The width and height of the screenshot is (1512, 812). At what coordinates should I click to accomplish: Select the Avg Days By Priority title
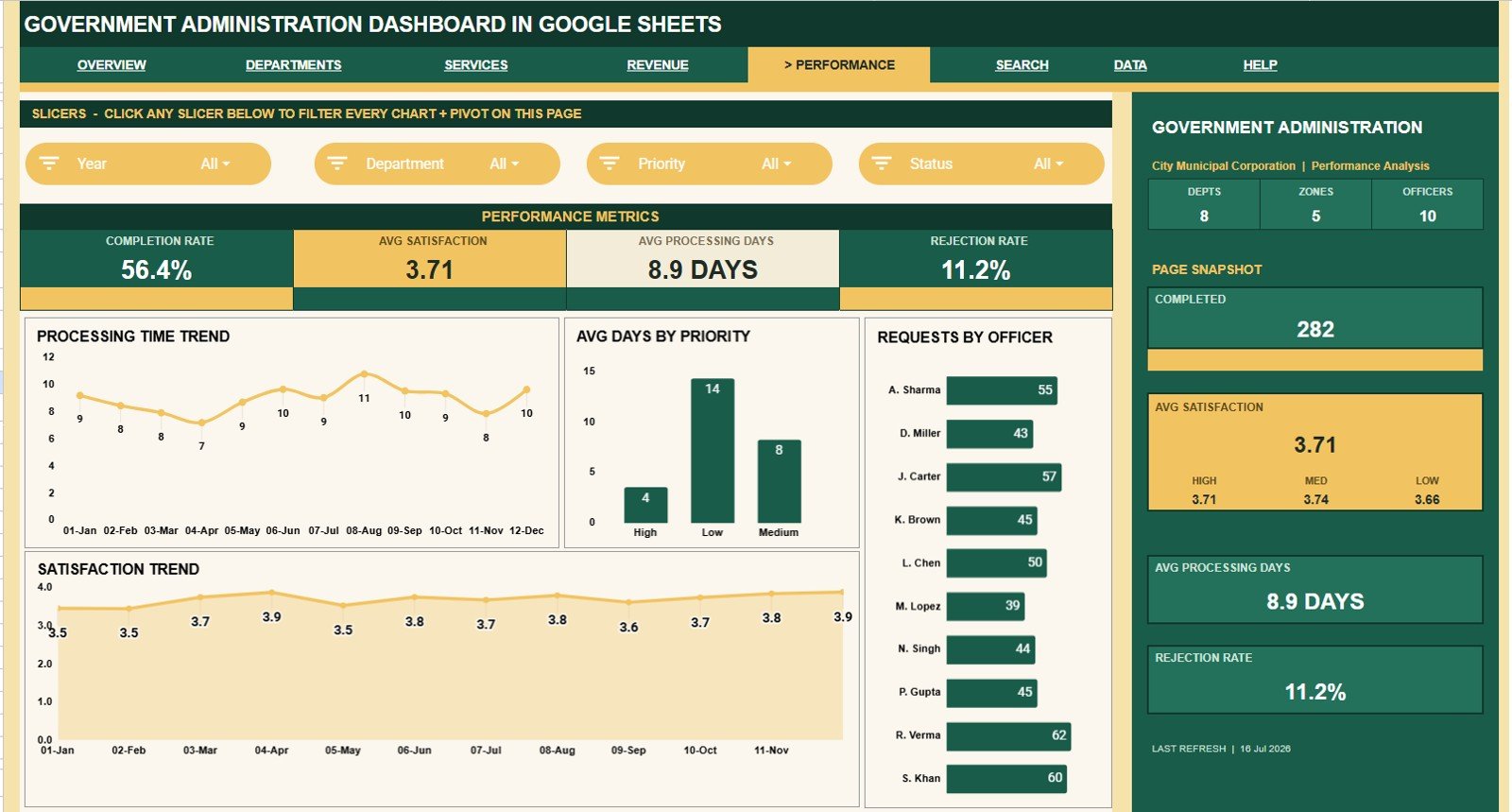point(663,337)
